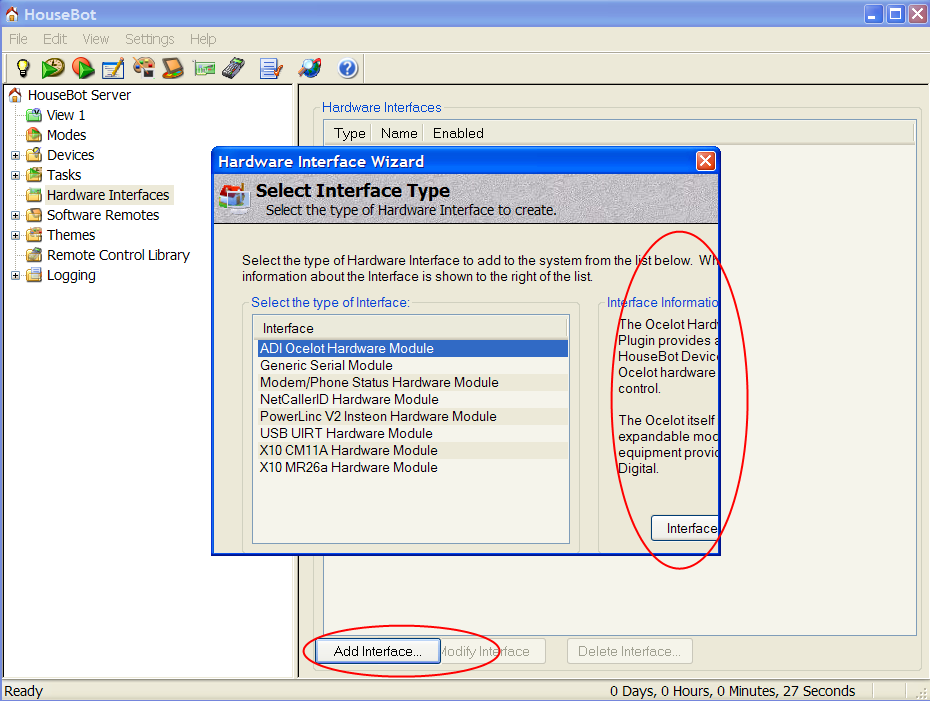Click the Delete Interface... button
Screen dimensions: 930x701
tap(629, 651)
